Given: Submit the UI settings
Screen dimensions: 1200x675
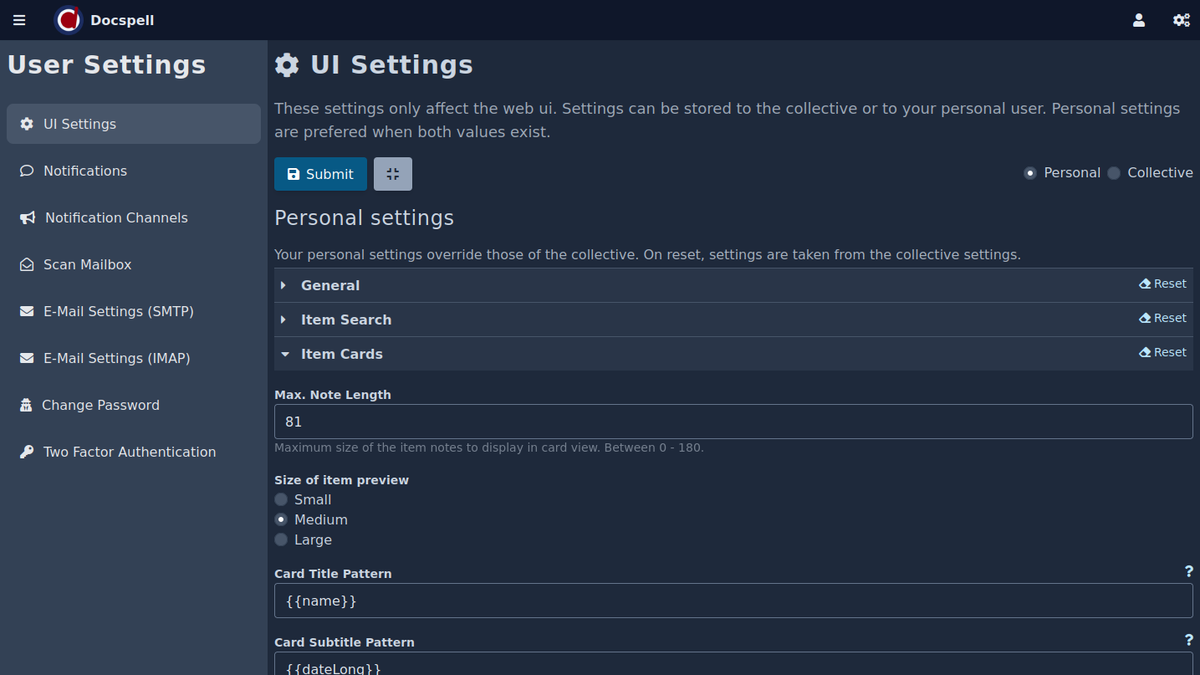Looking at the screenshot, I should [x=320, y=174].
